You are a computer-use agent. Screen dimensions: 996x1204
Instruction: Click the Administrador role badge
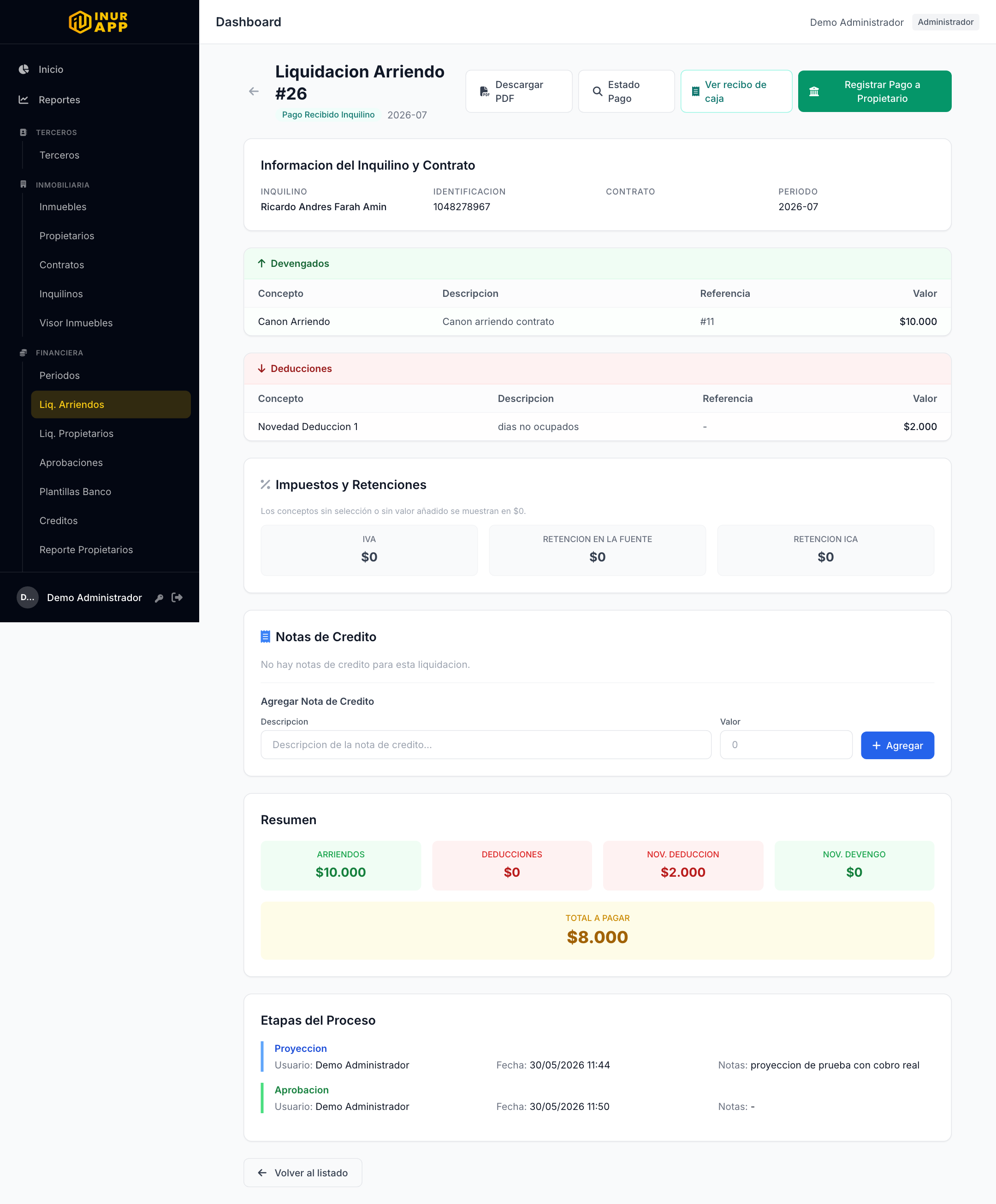pyautogui.click(x=946, y=22)
